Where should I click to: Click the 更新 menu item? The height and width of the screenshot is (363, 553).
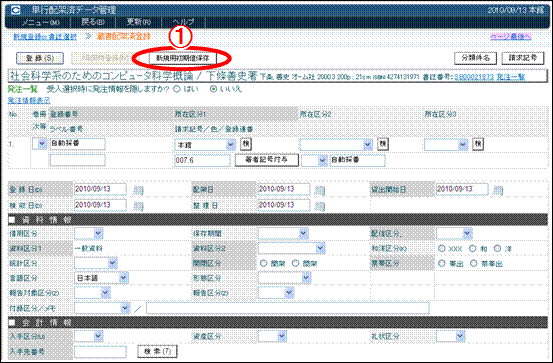(139, 22)
